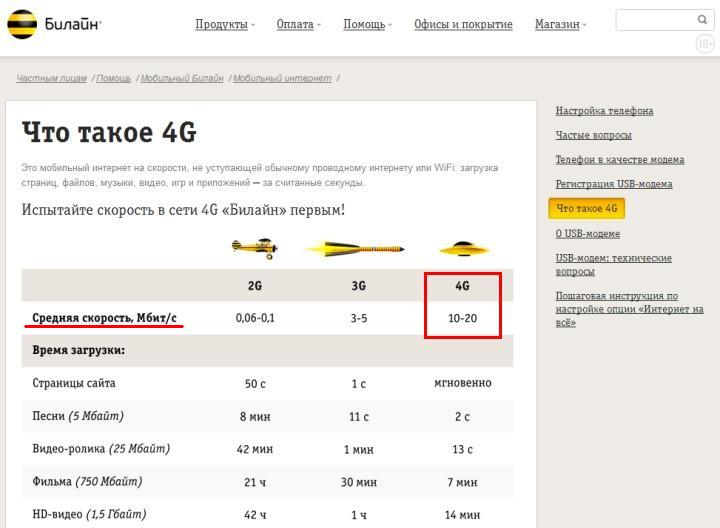720x528 pixels.
Task: Open Частые вопросы sidebar link
Action: point(593,135)
